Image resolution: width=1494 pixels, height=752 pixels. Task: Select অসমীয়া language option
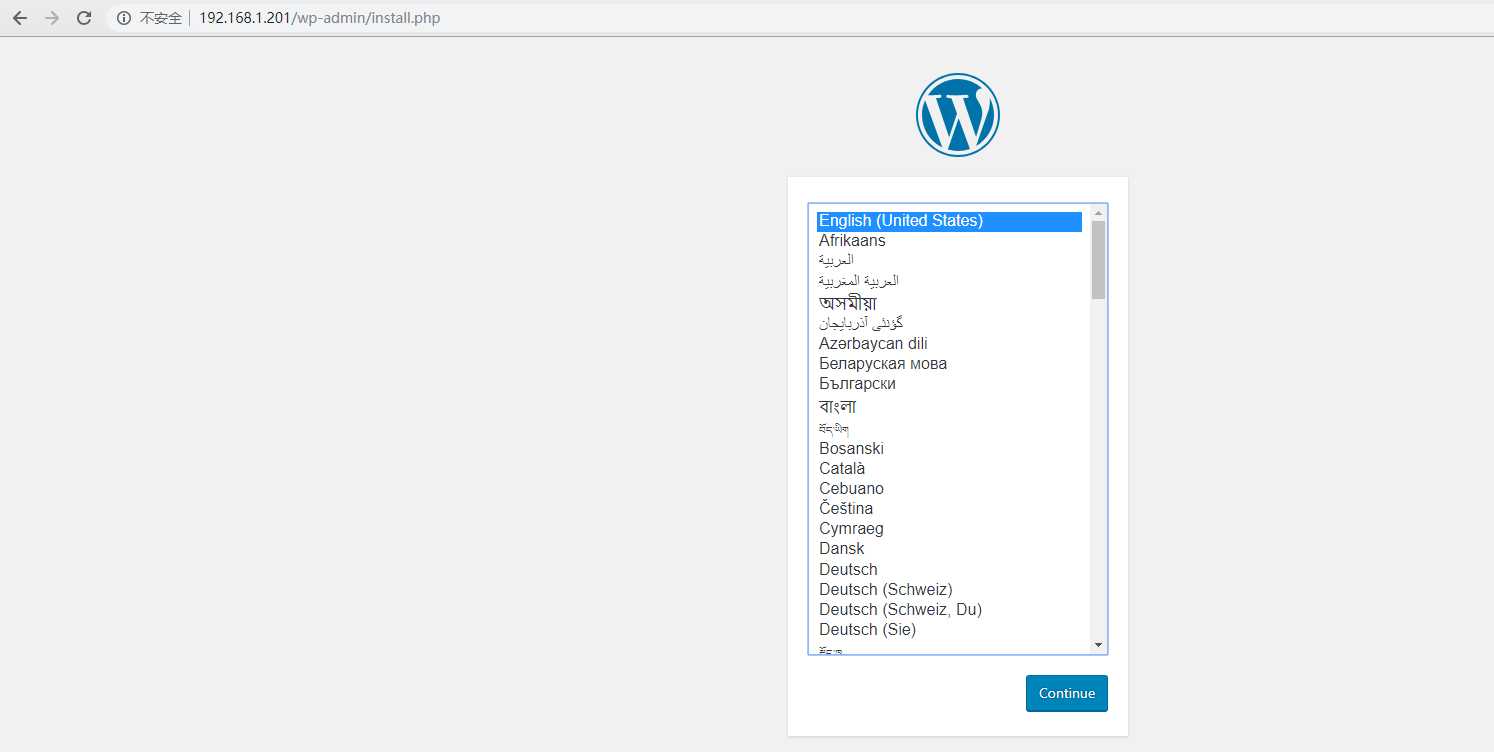coord(949,302)
